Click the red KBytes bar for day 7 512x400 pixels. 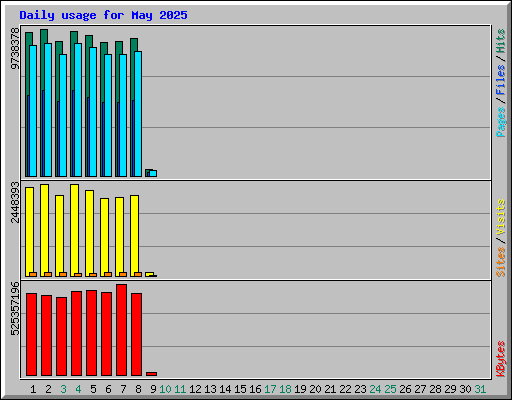point(121,330)
